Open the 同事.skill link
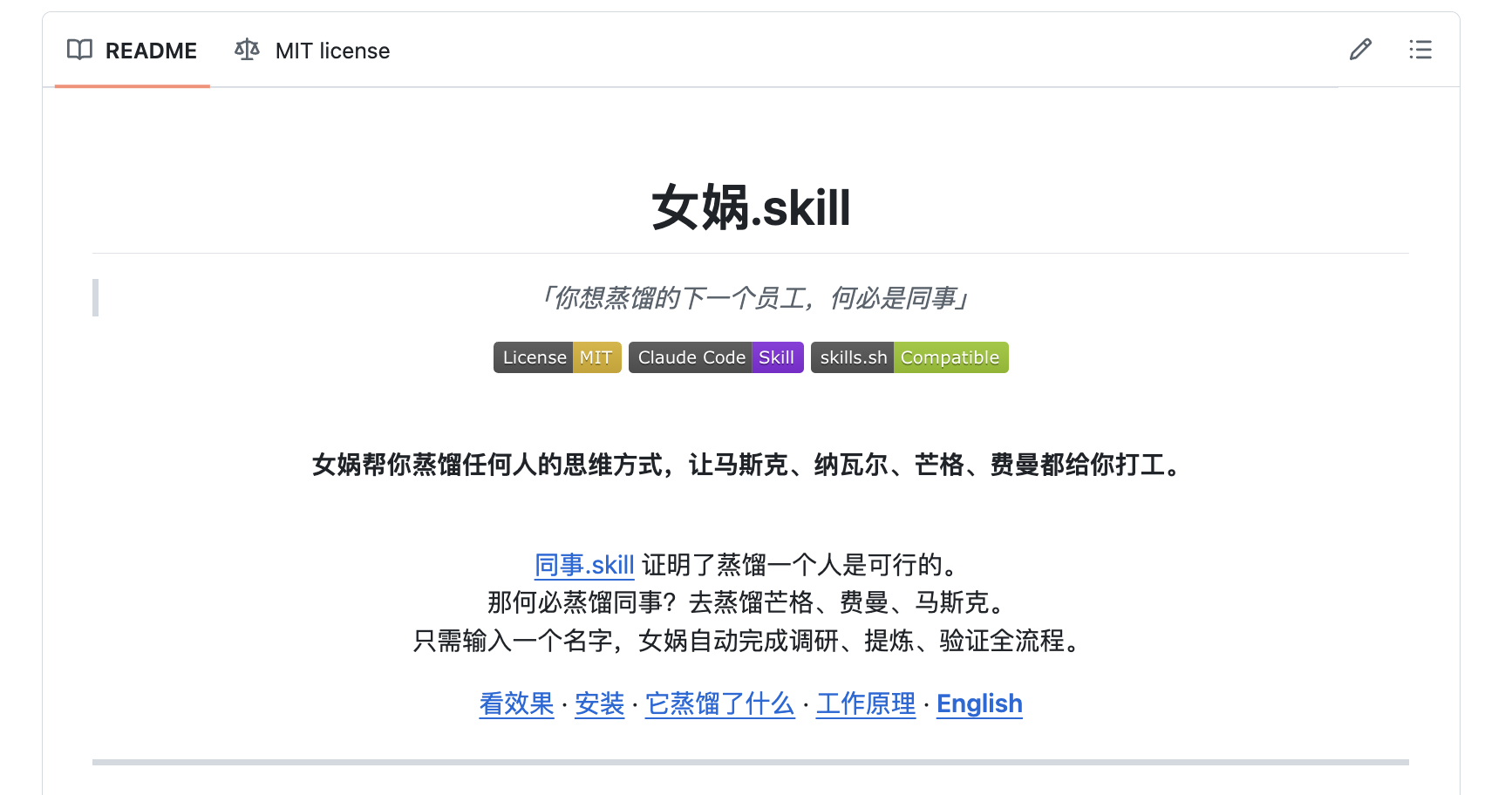The width and height of the screenshot is (1512, 795). (x=584, y=565)
